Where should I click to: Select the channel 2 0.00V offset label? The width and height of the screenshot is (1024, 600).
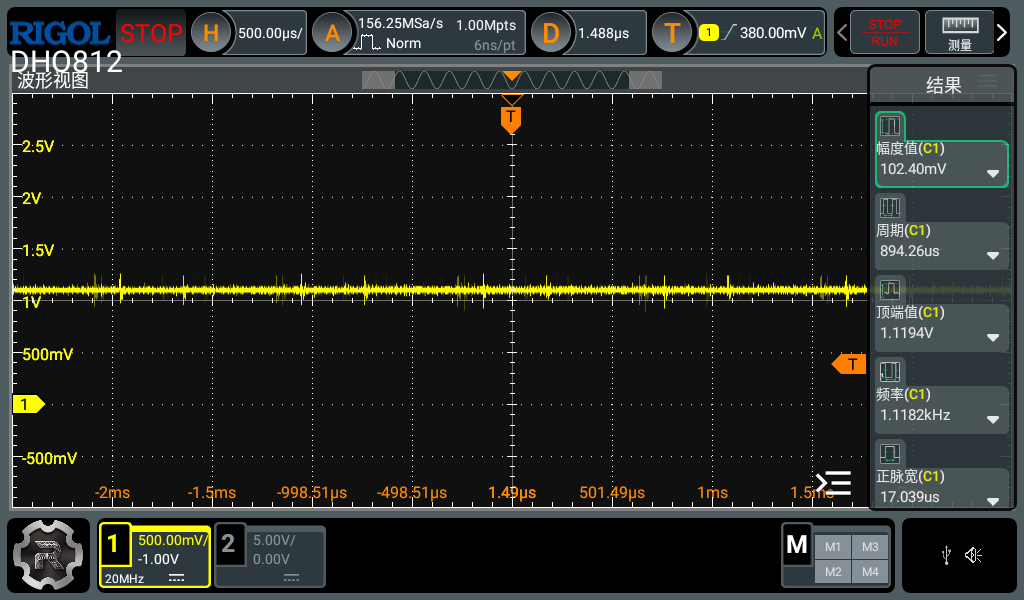(x=271, y=560)
